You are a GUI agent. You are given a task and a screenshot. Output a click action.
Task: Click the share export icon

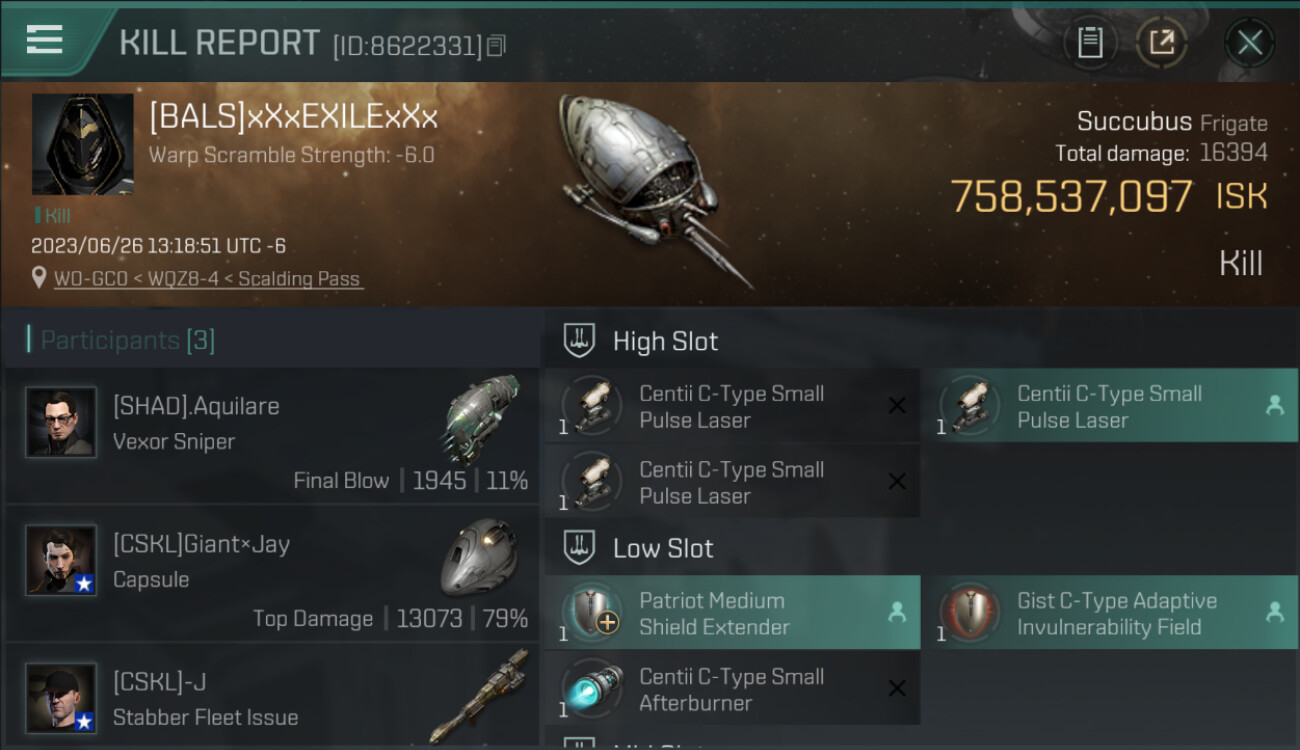1161,42
